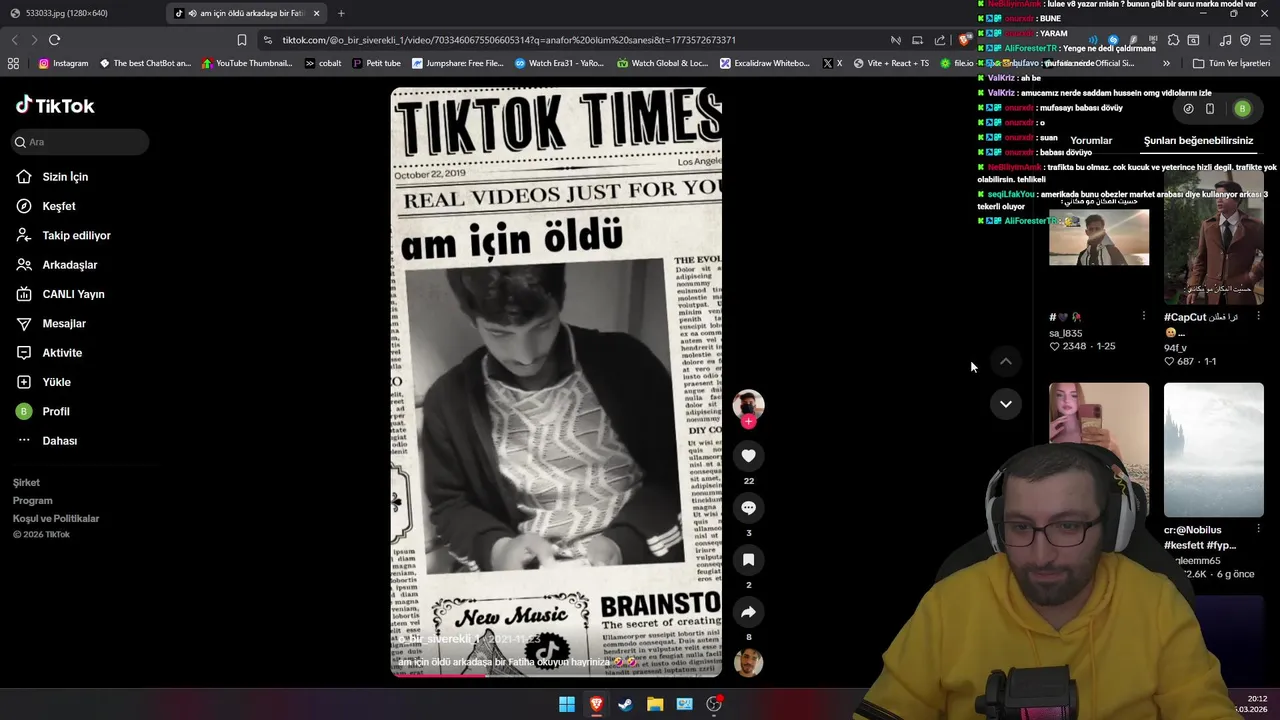The image size is (1280, 720).
Task: Open options menu for sa_l835 video
Action: tap(1144, 316)
